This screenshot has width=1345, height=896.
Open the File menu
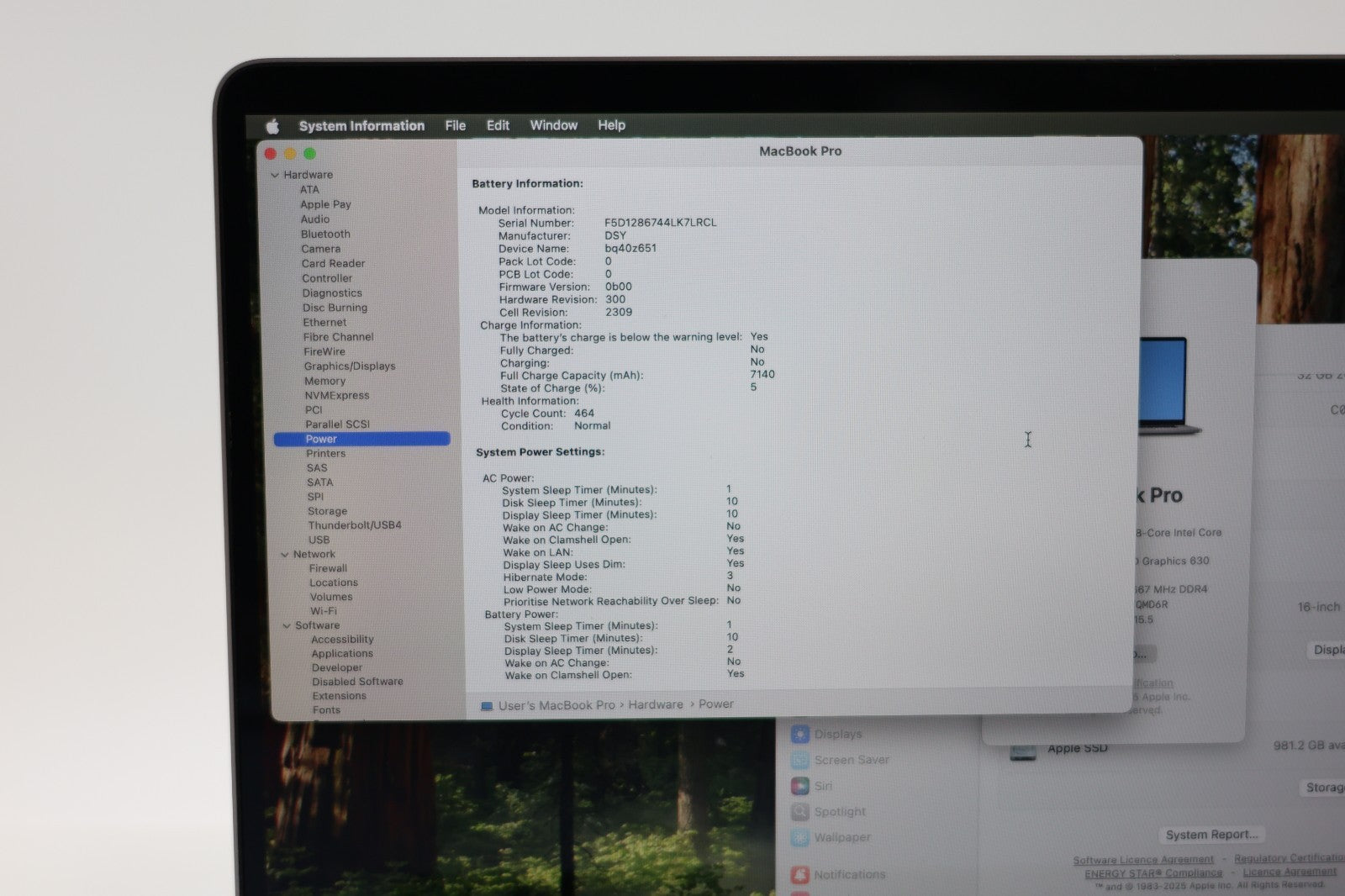(456, 125)
